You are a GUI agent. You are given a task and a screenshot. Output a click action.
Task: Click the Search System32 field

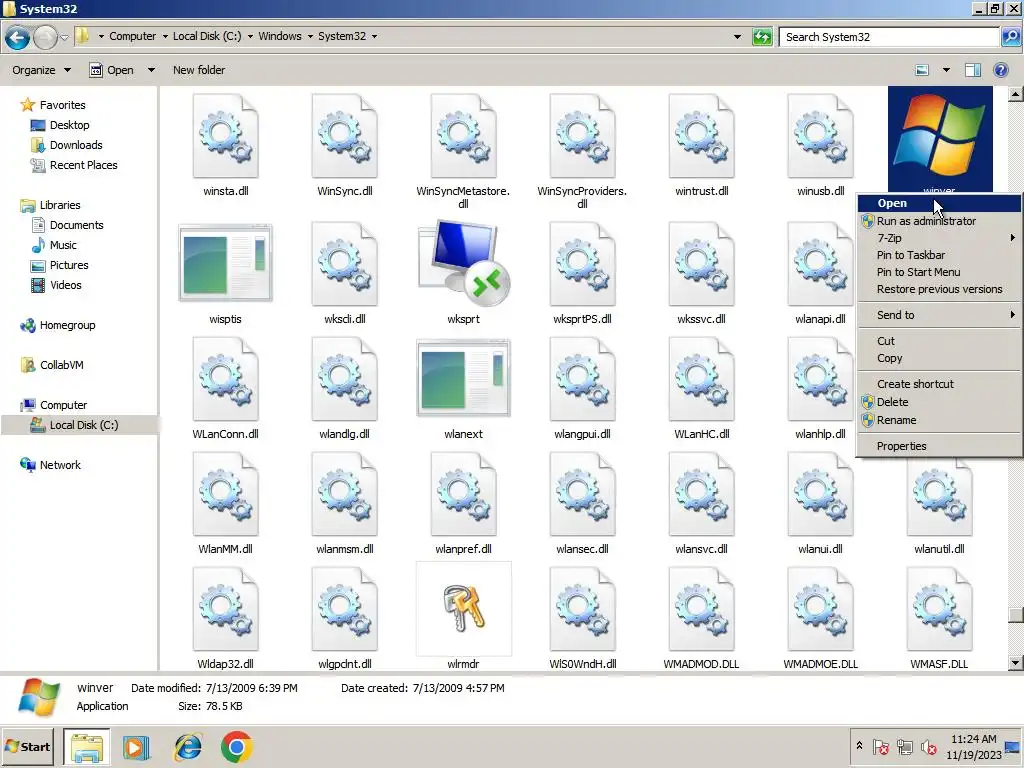click(x=889, y=37)
